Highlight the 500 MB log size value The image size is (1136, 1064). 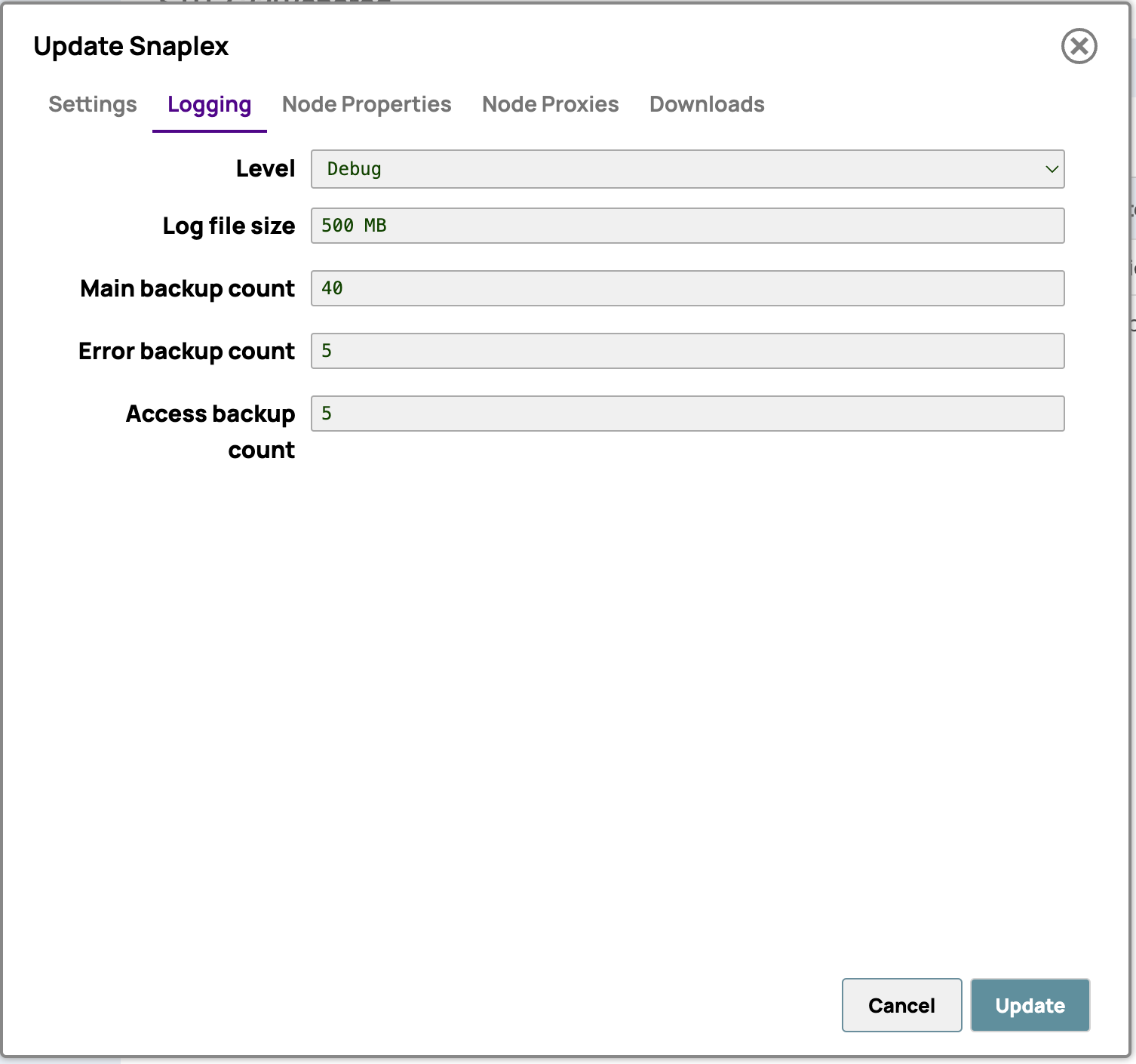click(353, 225)
